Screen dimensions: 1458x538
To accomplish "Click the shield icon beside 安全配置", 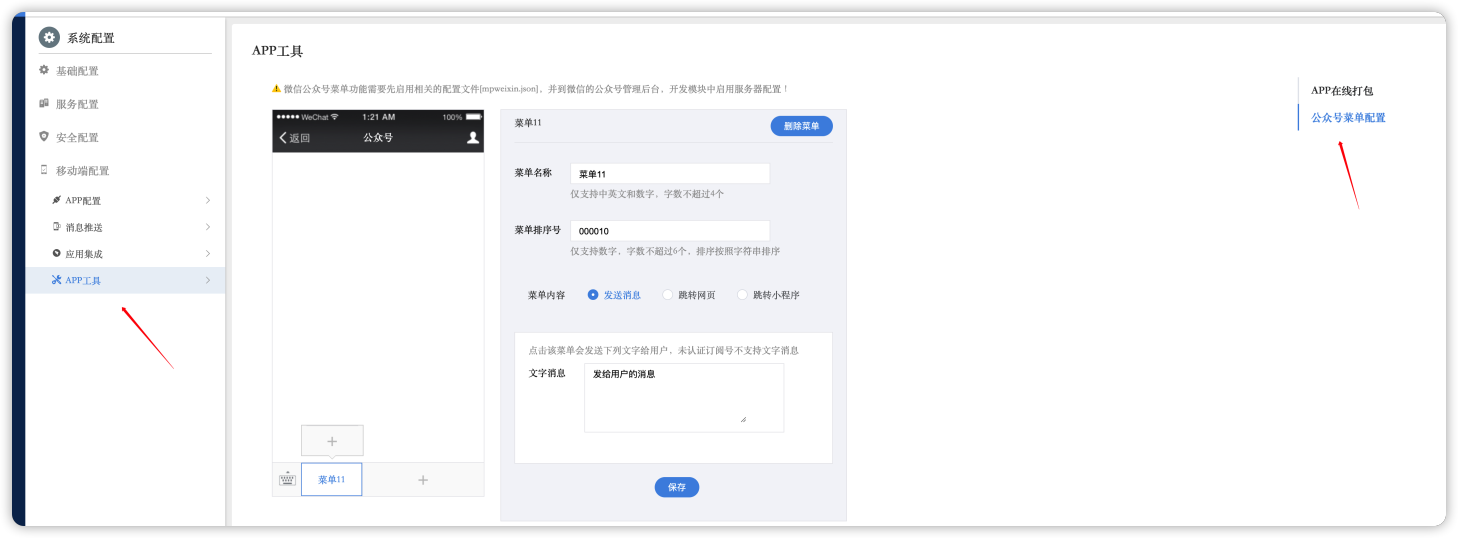I will tap(44, 137).
